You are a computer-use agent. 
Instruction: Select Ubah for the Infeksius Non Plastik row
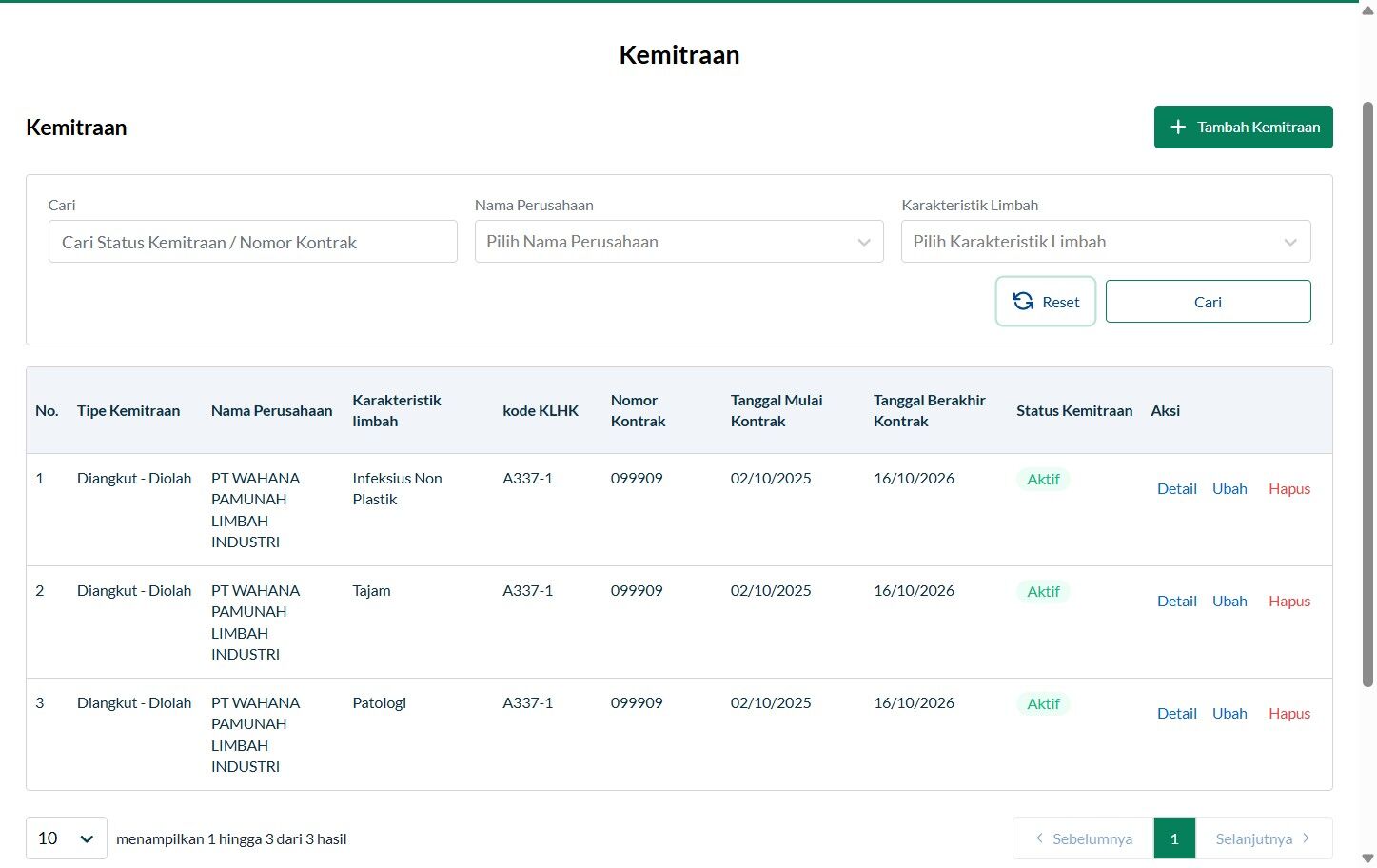[1229, 488]
